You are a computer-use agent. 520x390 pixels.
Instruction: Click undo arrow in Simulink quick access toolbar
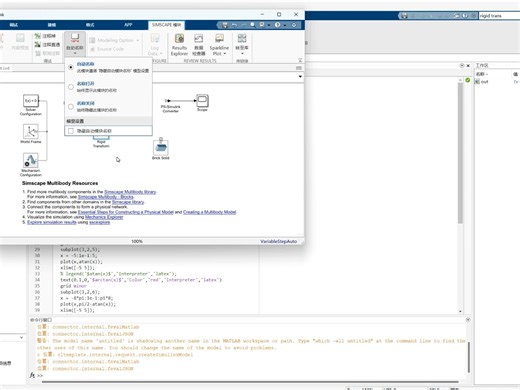[234, 25]
